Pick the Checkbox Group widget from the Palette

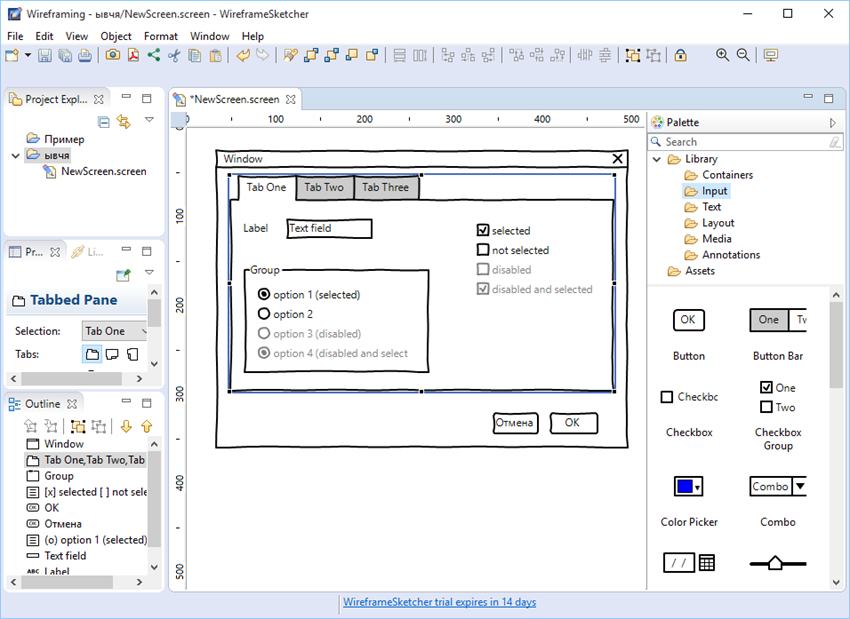click(x=778, y=416)
